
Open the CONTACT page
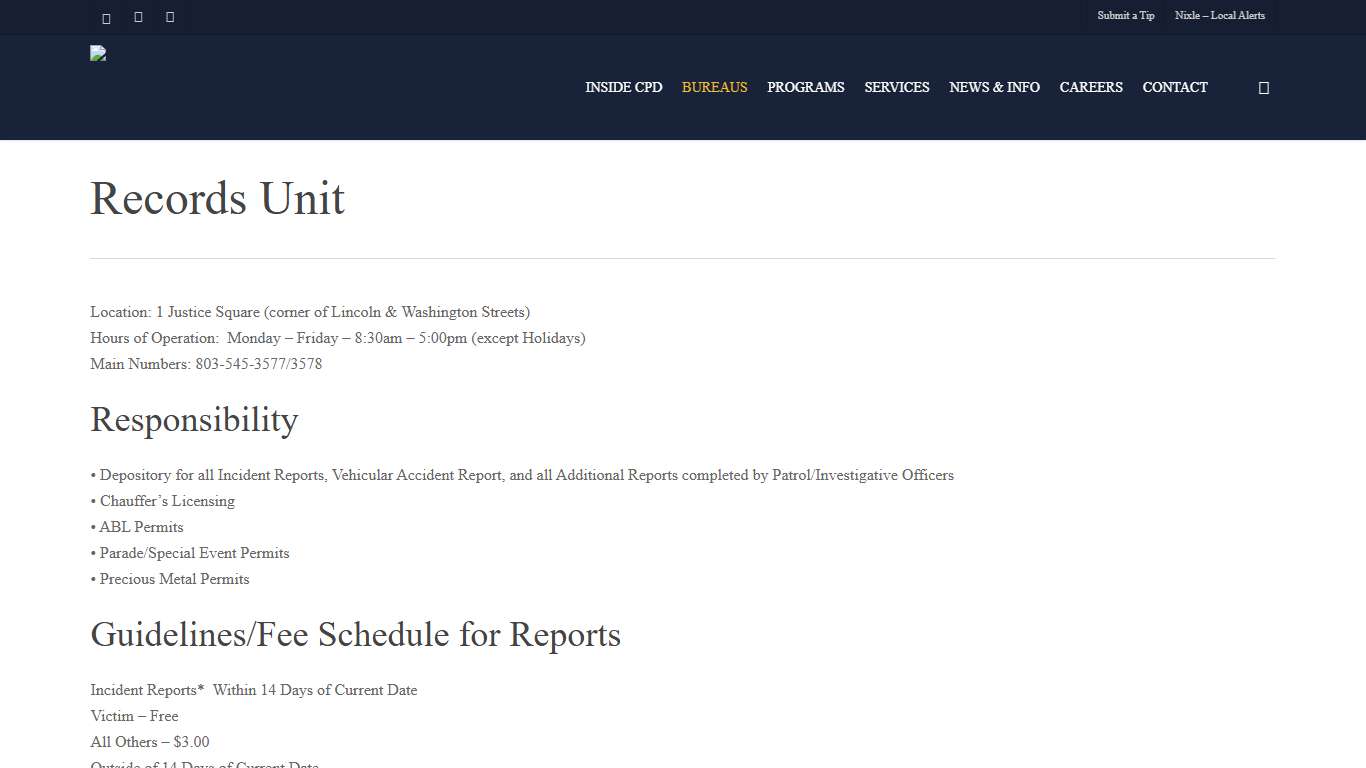click(1175, 87)
